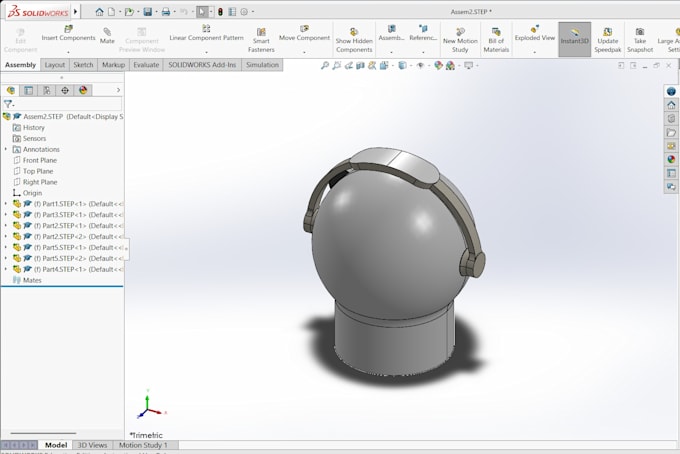Click Show Hidden Components
The image size is (680, 454).
coord(354,40)
